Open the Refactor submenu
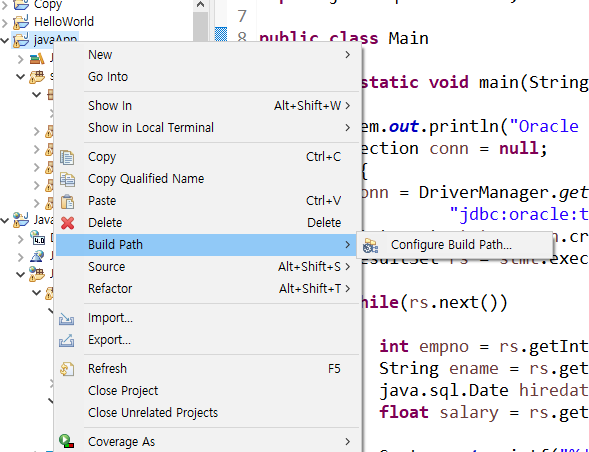Viewport: 589px width, 452px height. tap(208, 289)
